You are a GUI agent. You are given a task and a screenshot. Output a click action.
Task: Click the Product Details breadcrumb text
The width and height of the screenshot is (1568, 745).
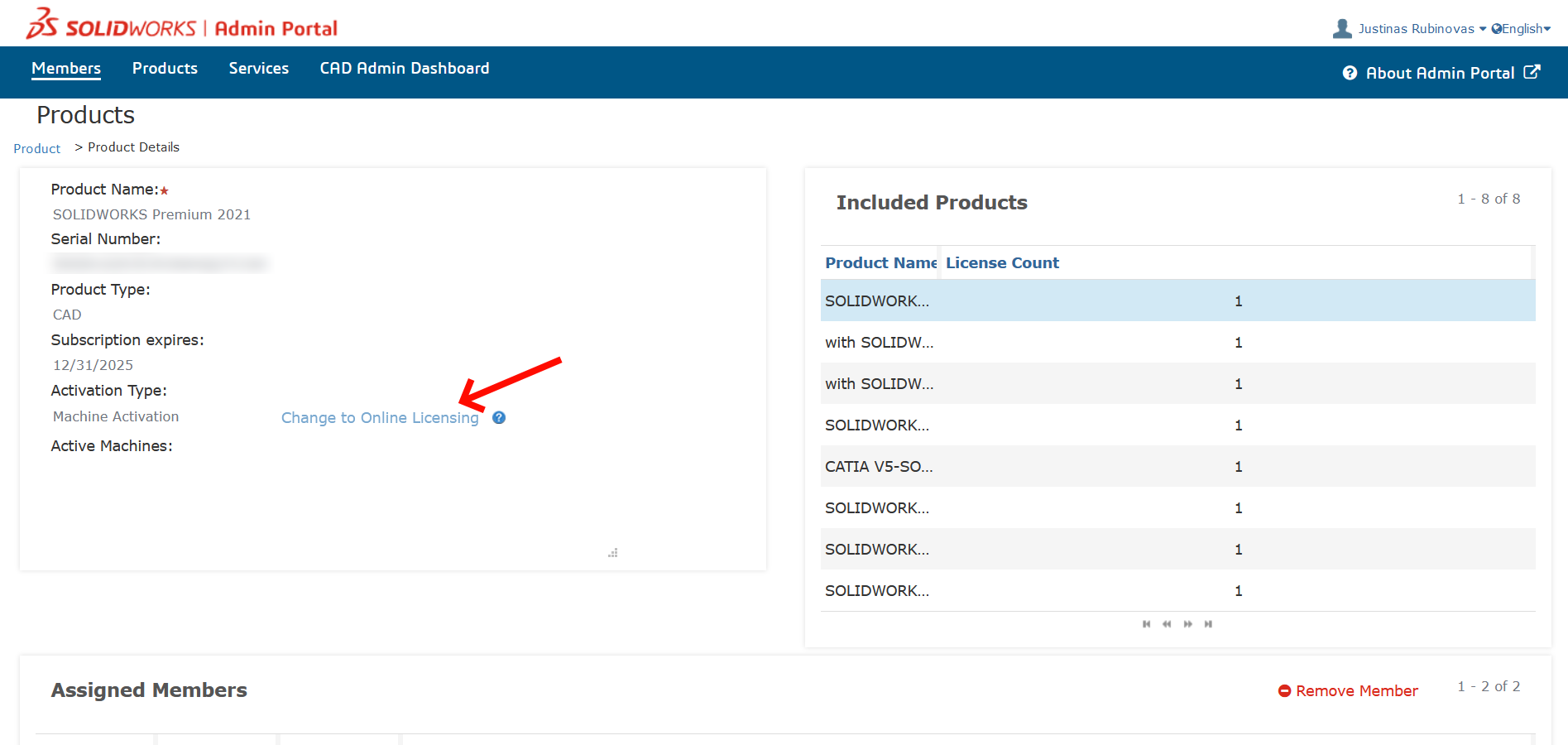tap(133, 147)
